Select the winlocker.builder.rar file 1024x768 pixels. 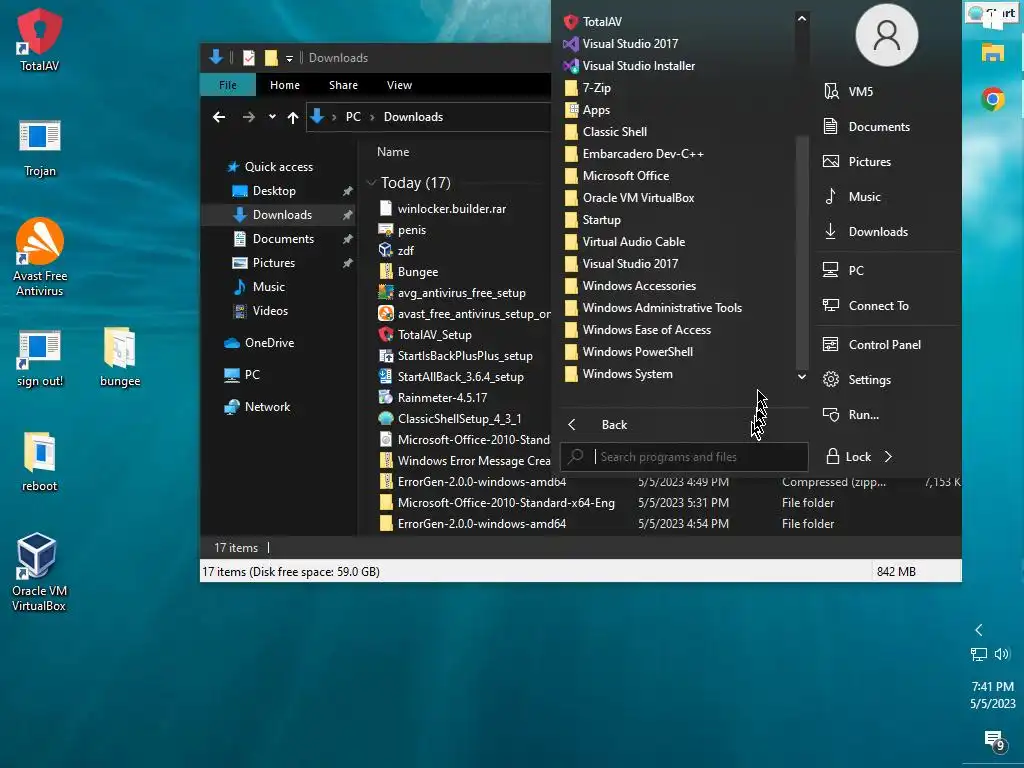[x=452, y=209]
